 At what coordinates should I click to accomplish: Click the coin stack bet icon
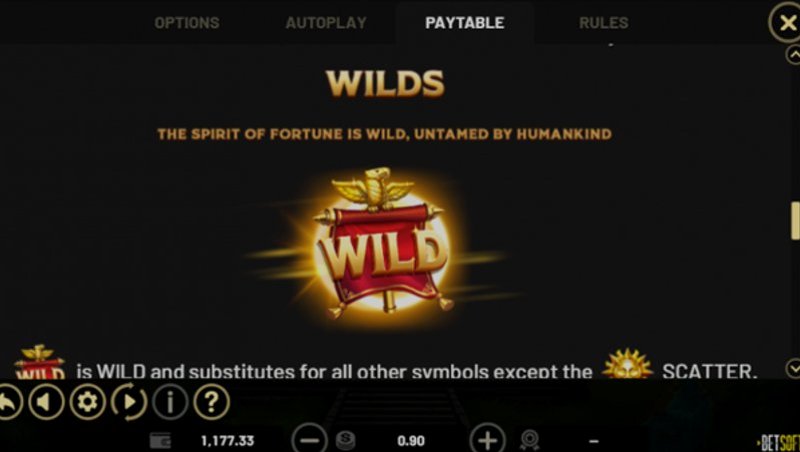click(346, 440)
